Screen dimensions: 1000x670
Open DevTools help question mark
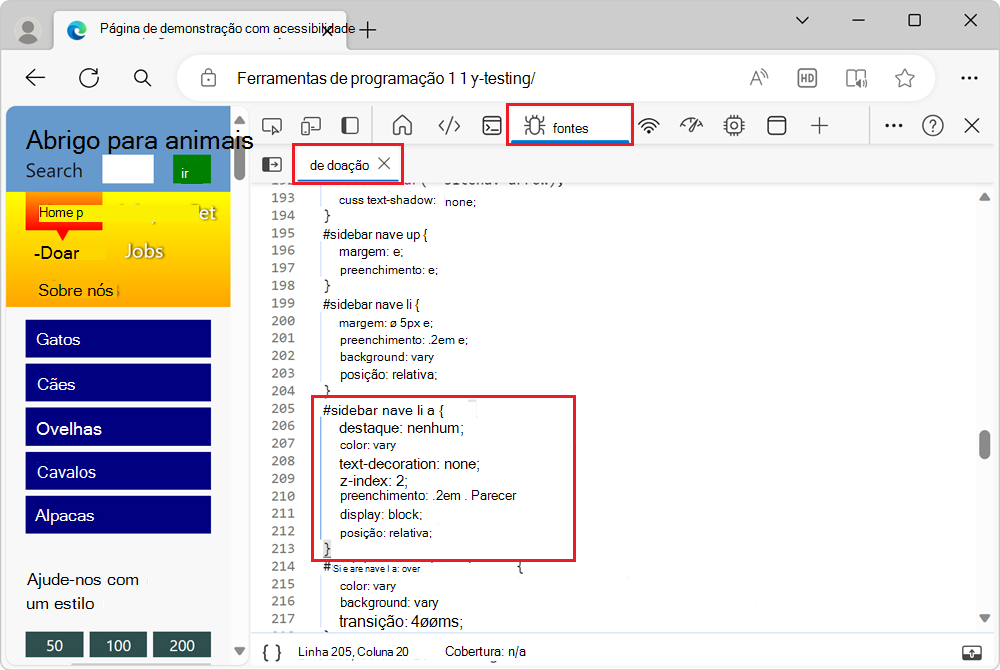click(932, 126)
